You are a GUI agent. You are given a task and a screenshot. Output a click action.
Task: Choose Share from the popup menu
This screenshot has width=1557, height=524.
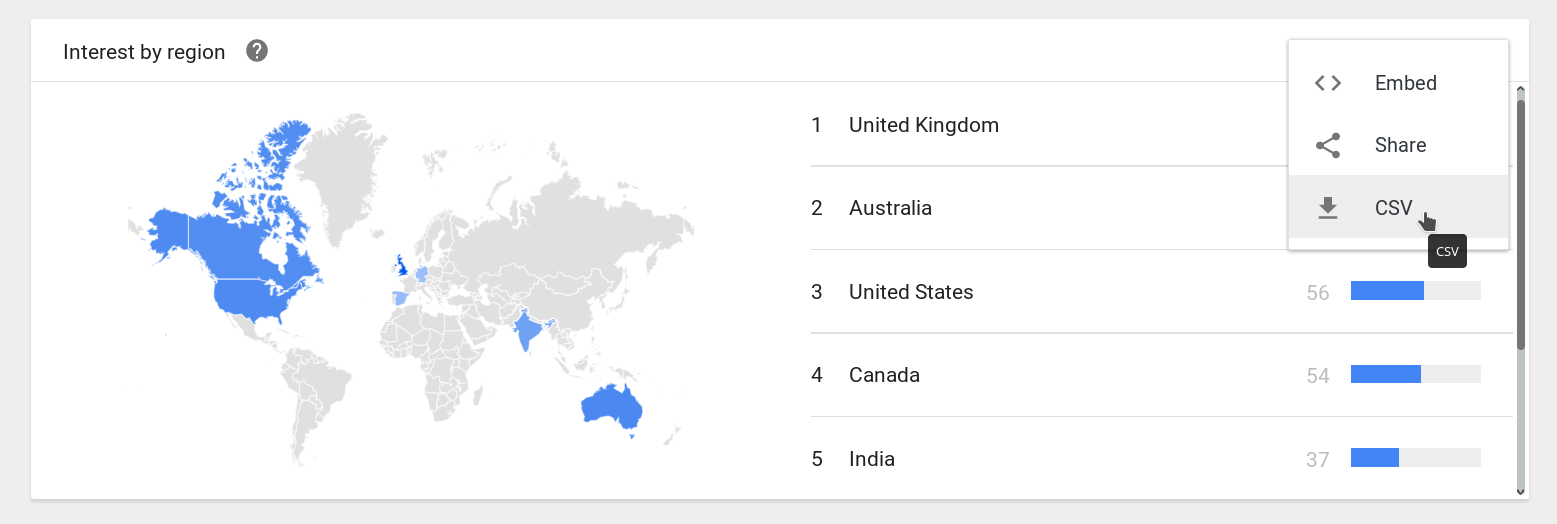click(x=1398, y=145)
